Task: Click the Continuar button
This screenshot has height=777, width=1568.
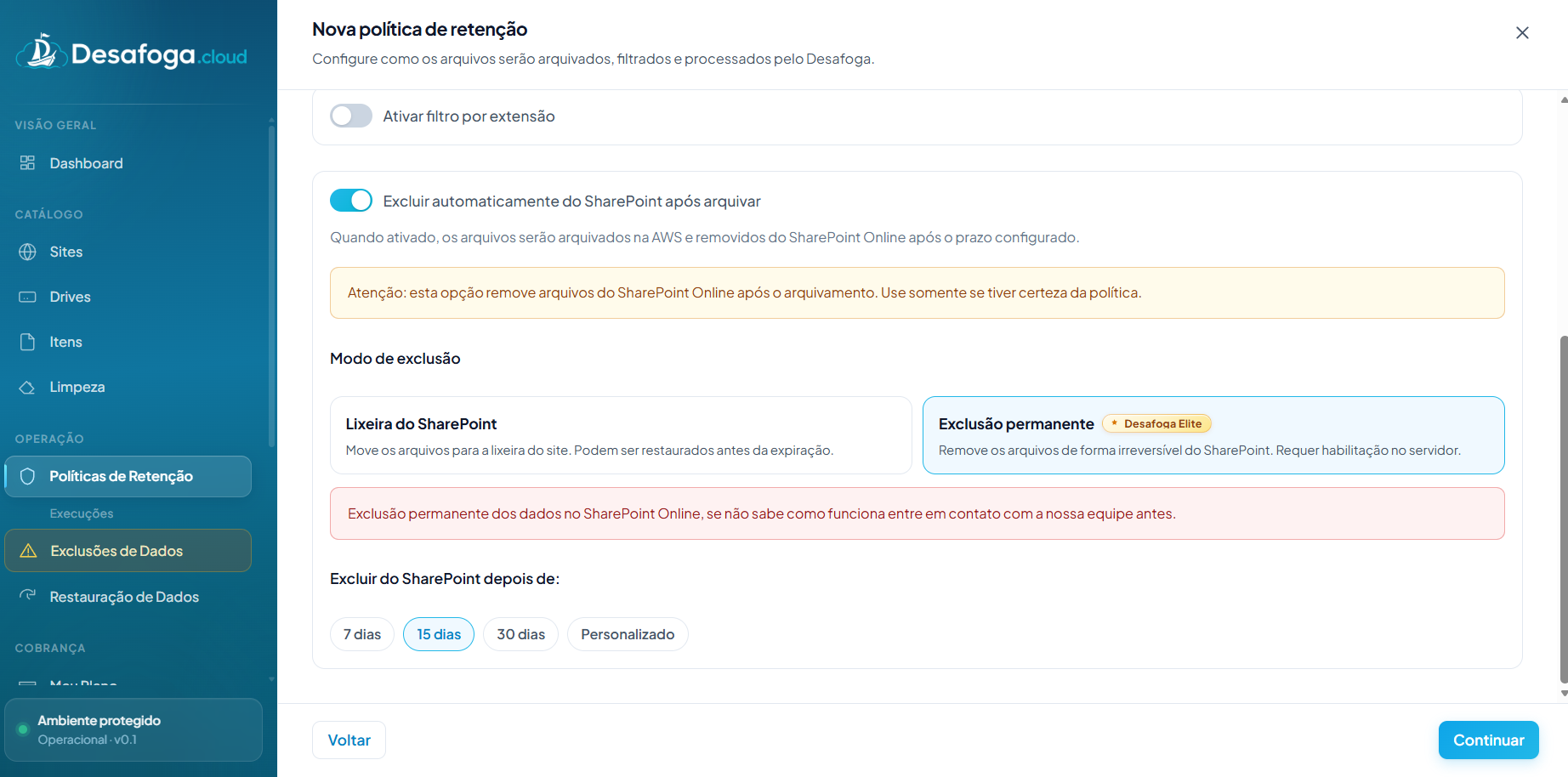Action: [x=1489, y=740]
